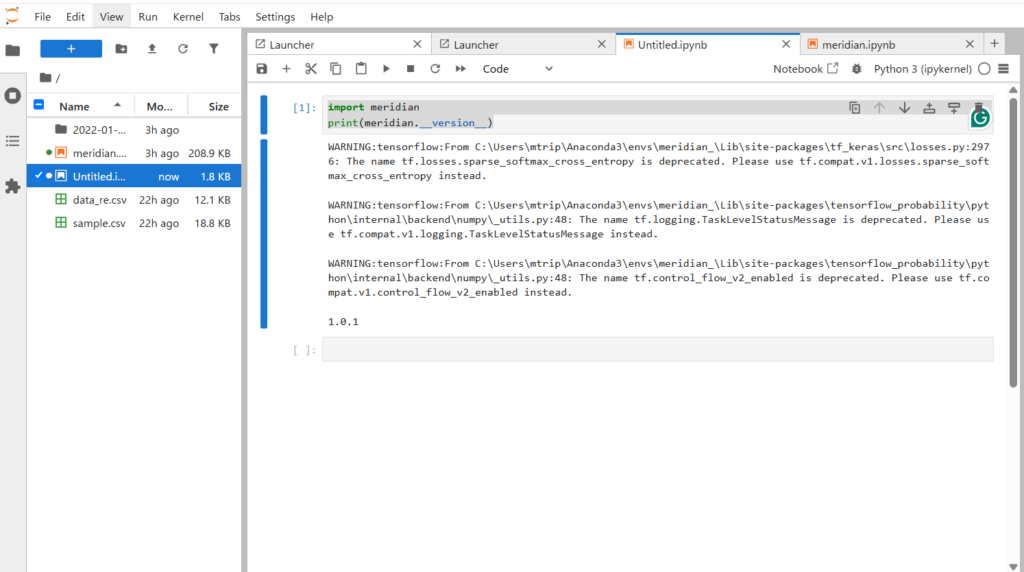Viewport: 1024px width, 572px height.
Task: Uncheck the Untitled.ipynb file checkbox
Action: (39, 176)
